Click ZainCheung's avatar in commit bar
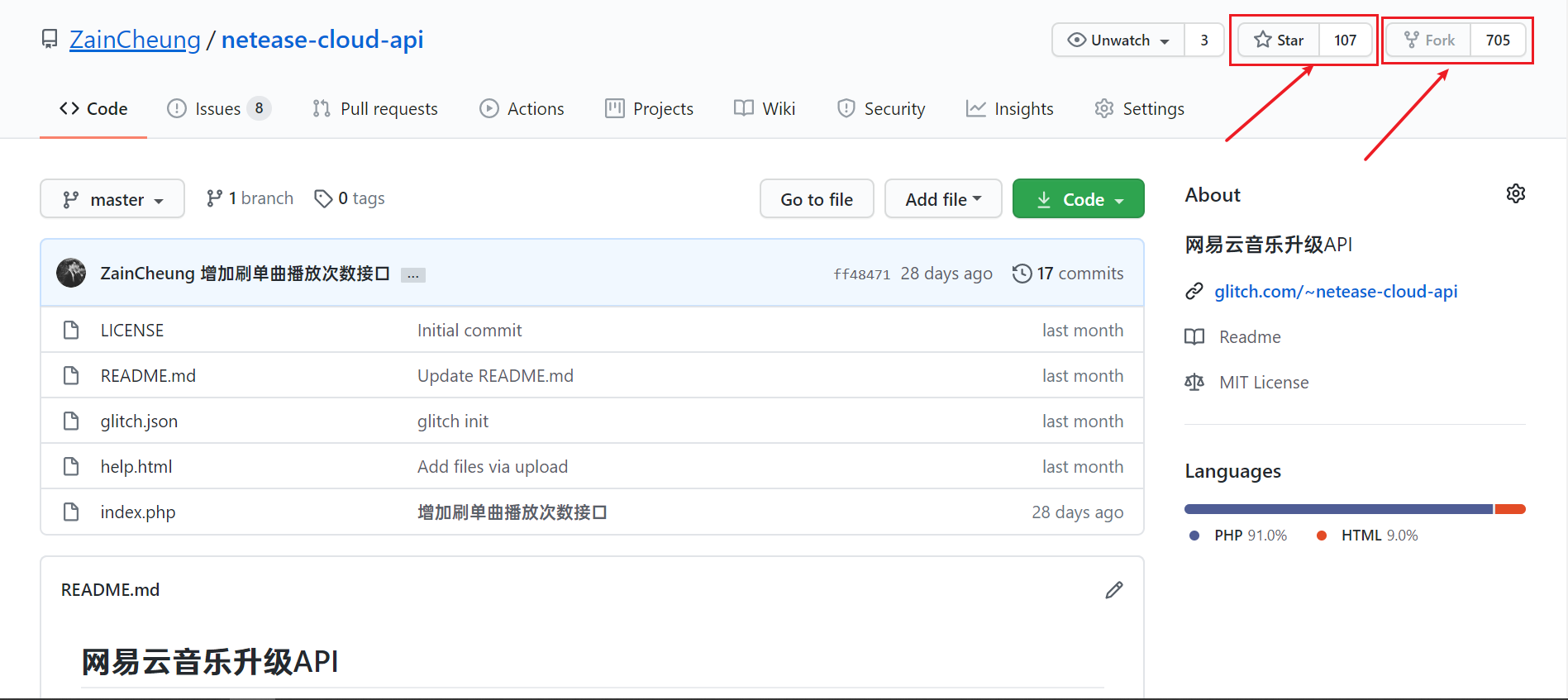The image size is (1568, 700). coord(71,274)
